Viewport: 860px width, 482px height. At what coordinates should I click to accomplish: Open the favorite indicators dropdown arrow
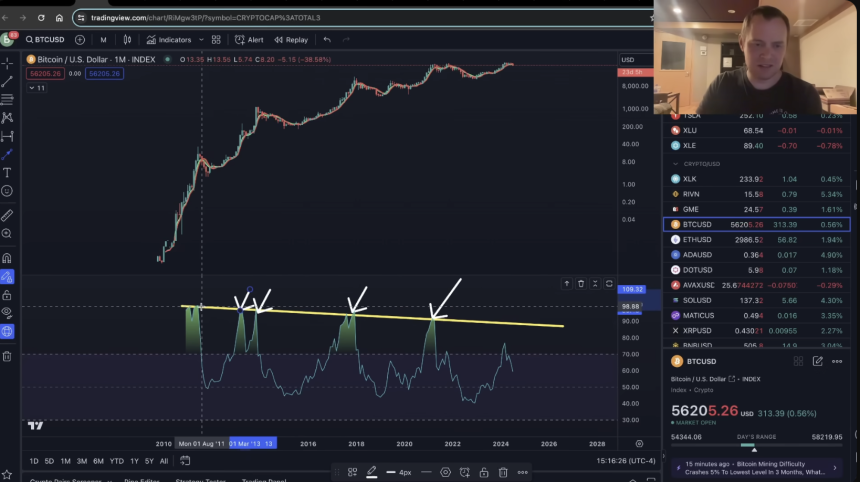(197, 40)
